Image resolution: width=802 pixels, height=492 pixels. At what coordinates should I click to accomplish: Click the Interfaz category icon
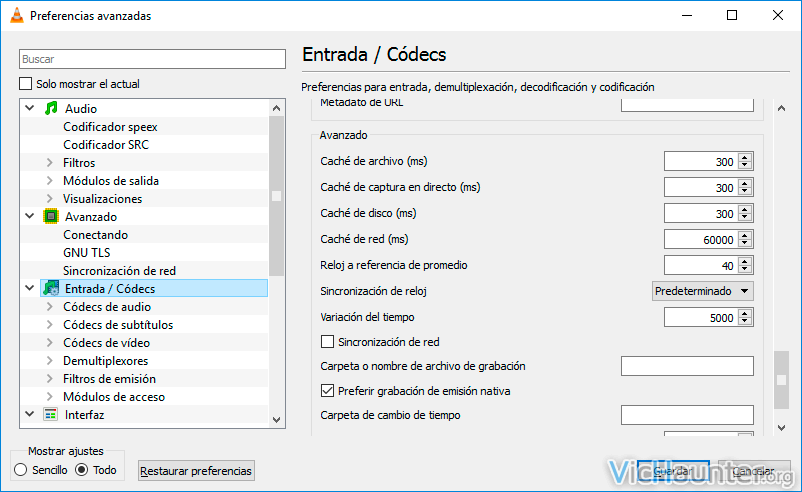[51, 415]
